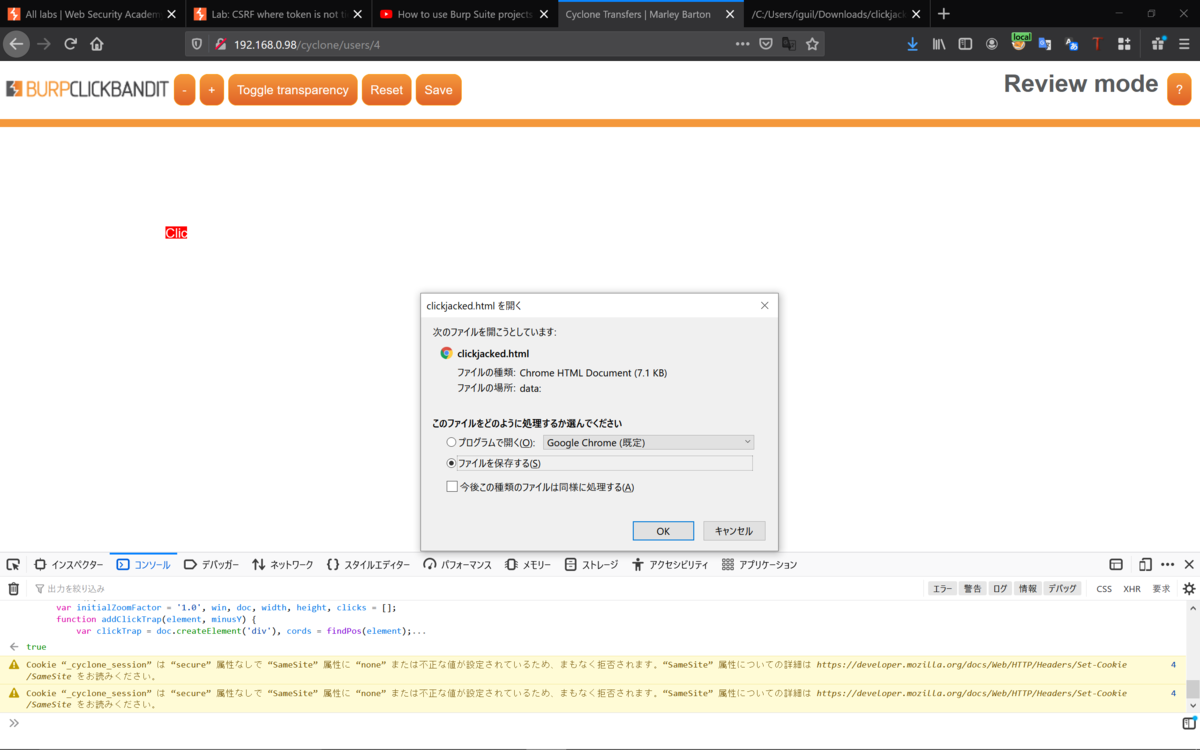The height and width of the screenshot is (750, 1200).
Task: Close the clickjacked.html download dialog
Action: pyautogui.click(x=764, y=305)
